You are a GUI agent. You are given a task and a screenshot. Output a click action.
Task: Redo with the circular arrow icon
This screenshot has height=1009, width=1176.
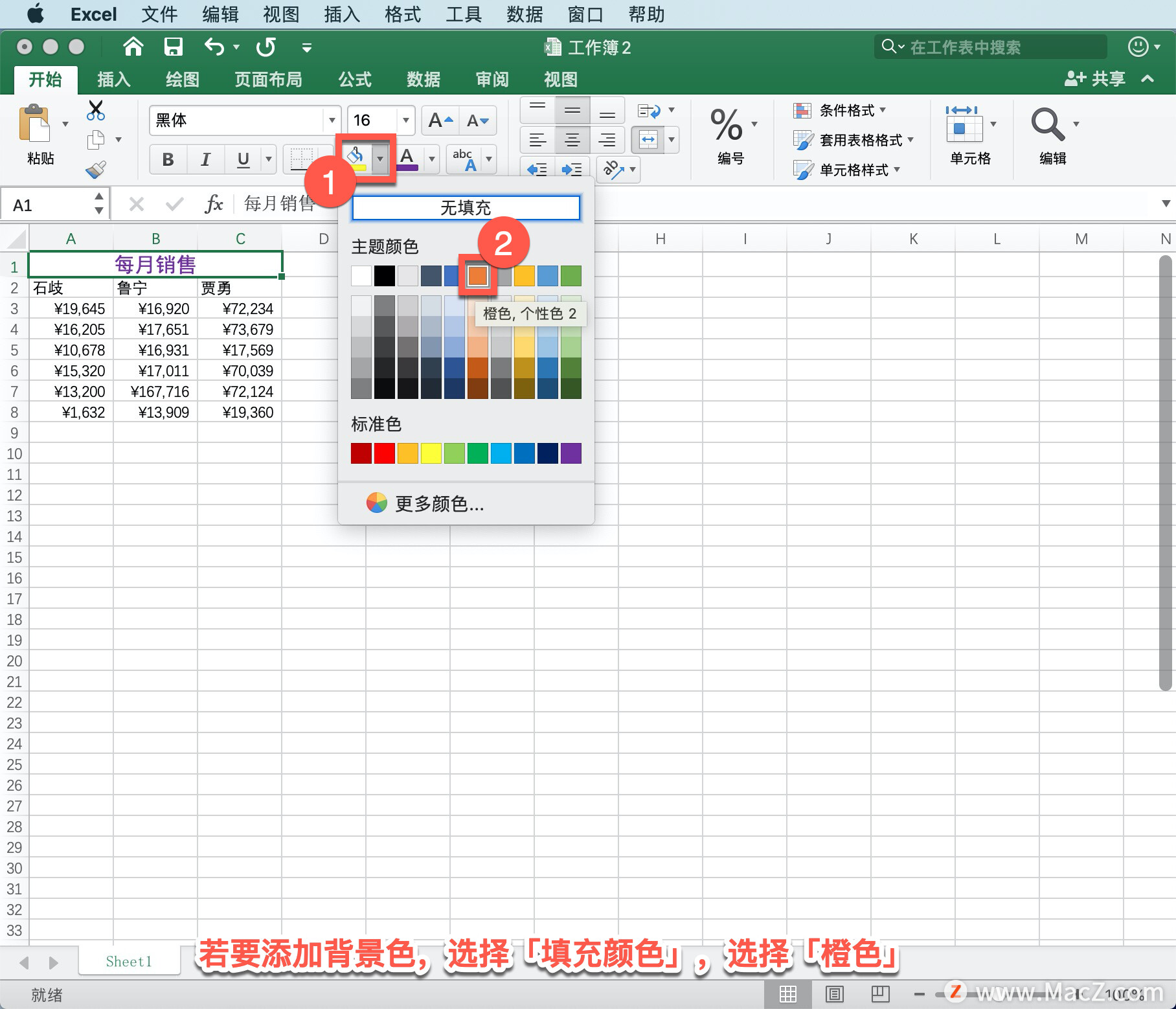tap(266, 47)
